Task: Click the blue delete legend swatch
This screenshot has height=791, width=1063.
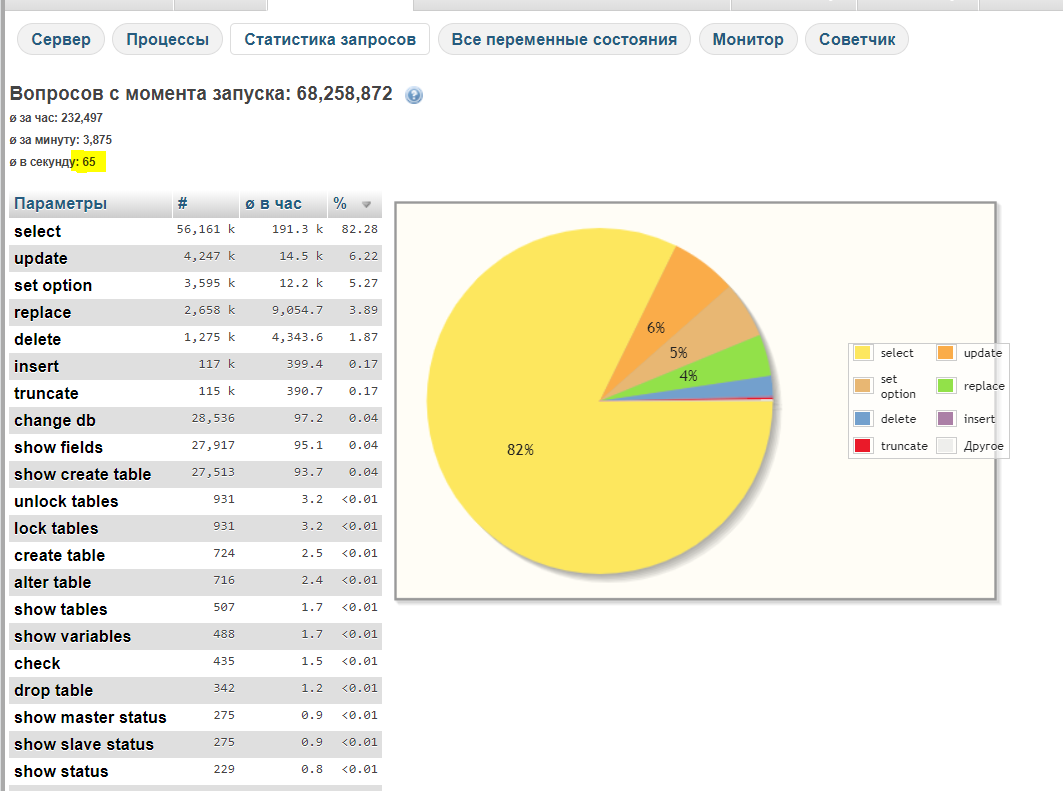Action: (x=863, y=419)
